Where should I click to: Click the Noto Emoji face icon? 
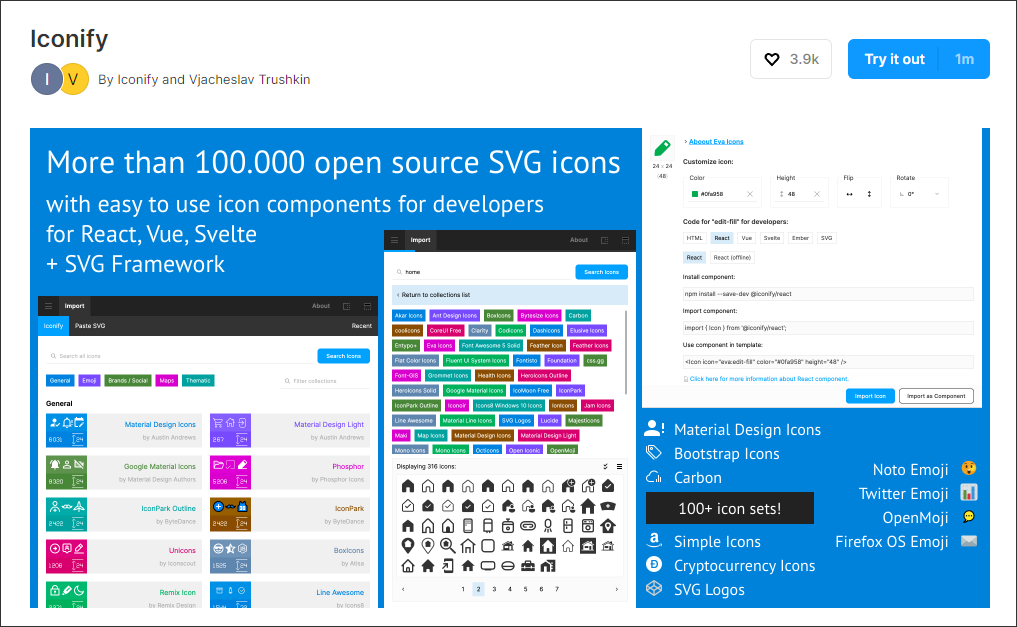click(x=969, y=469)
